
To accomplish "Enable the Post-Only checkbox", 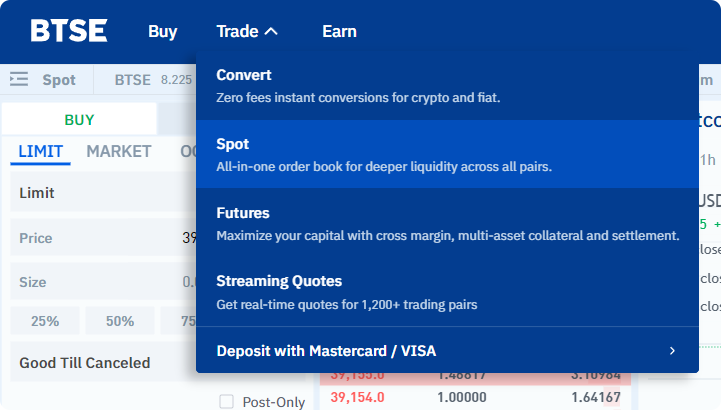I will 226,401.
